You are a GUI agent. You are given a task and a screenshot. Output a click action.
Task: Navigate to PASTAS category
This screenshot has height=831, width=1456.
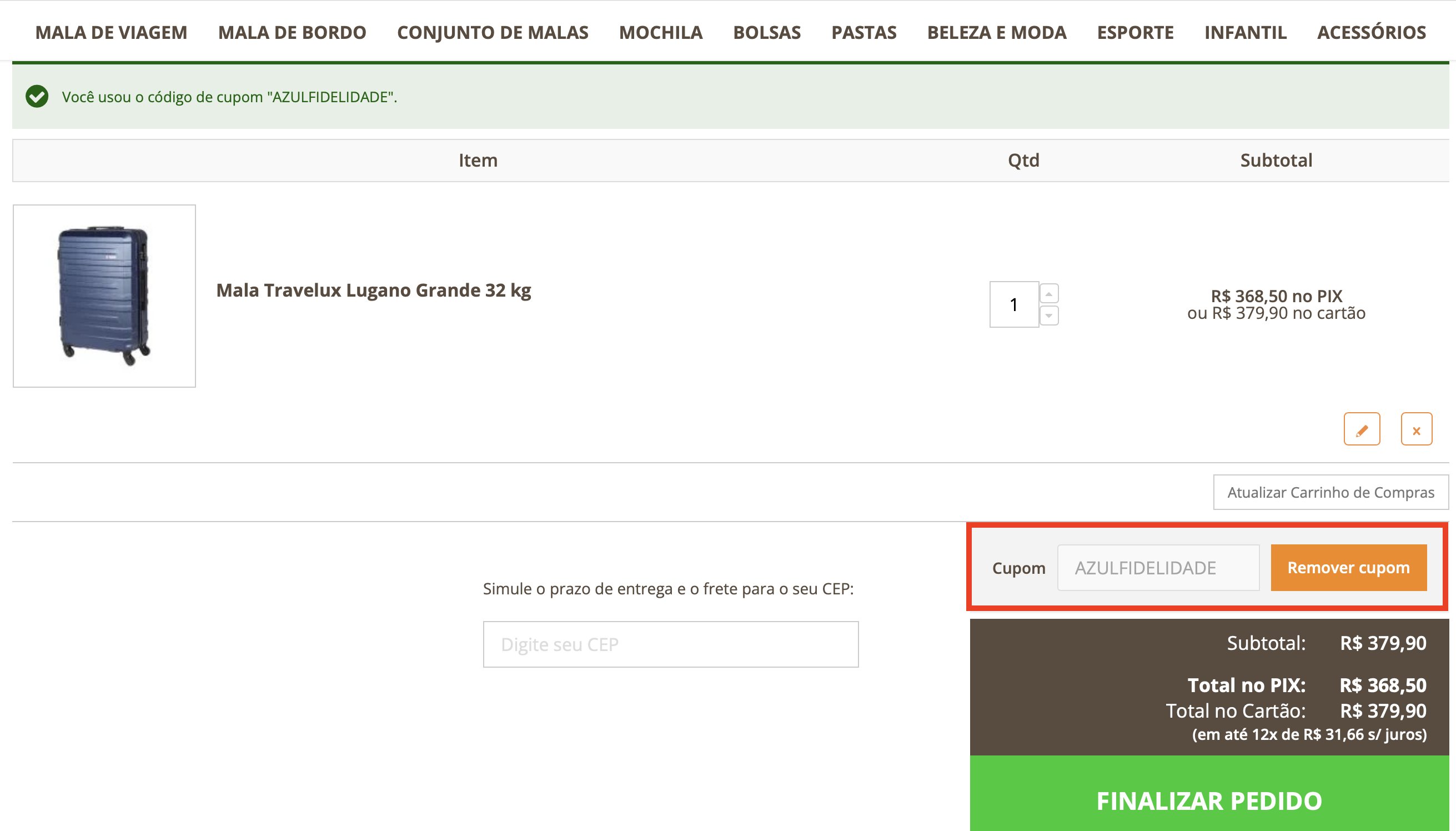tap(864, 33)
